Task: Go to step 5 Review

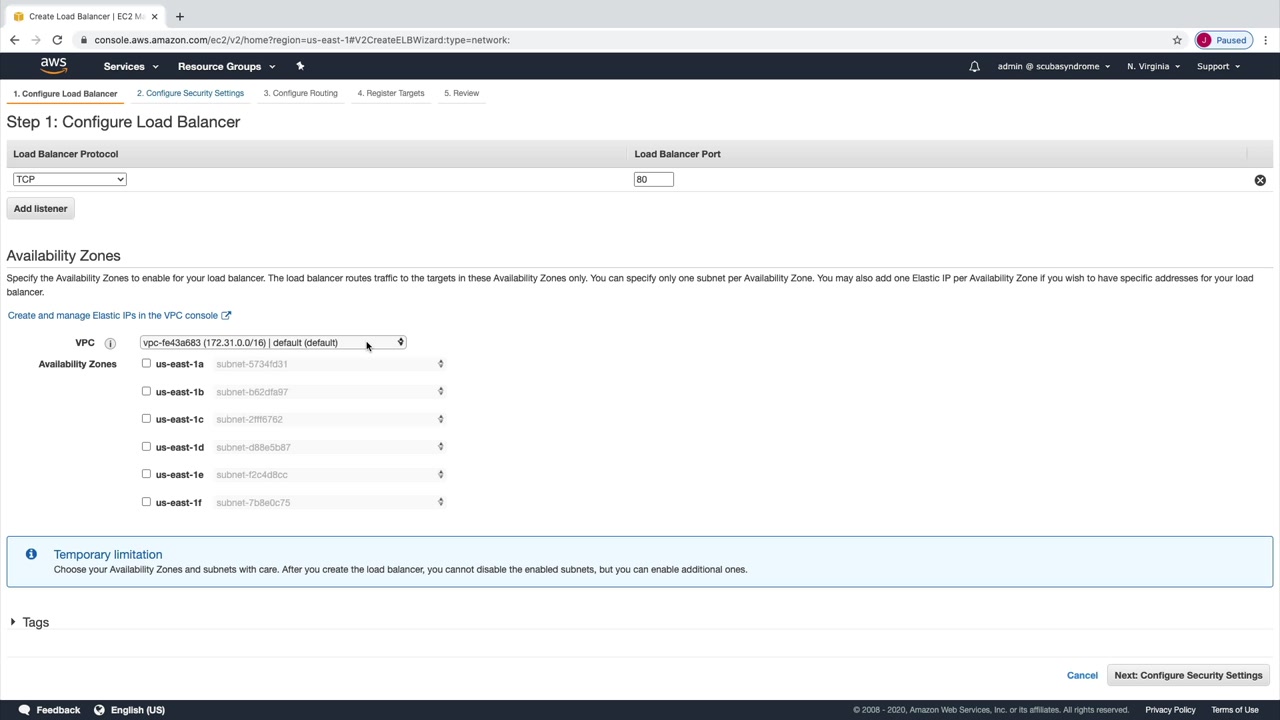Action: (x=461, y=93)
